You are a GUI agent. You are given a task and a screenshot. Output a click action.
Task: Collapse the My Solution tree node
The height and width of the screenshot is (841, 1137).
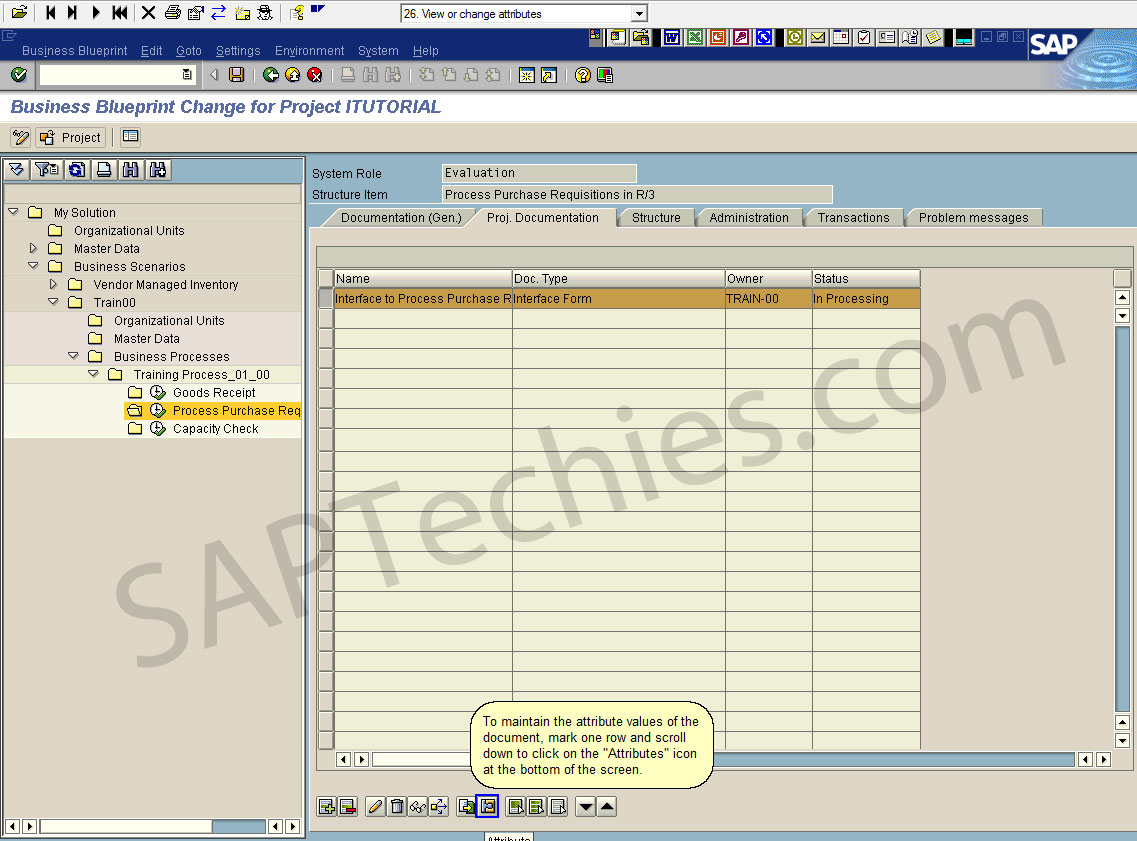pos(13,212)
